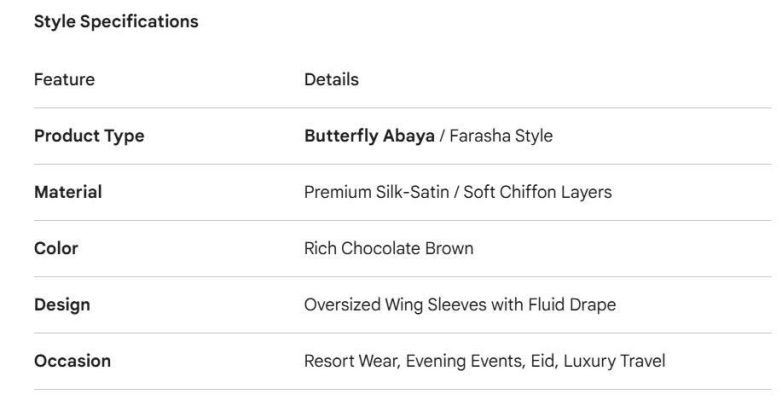Click the Product Type row label
The width and height of the screenshot is (782, 400).
coord(89,136)
